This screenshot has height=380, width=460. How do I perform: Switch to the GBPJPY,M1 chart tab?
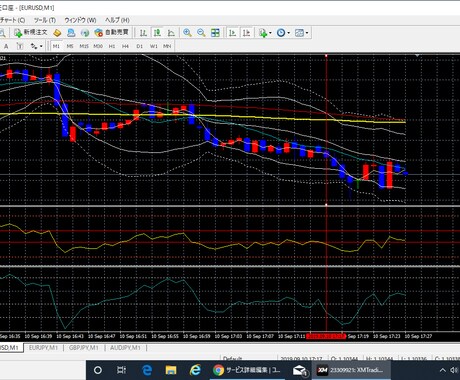[84, 348]
